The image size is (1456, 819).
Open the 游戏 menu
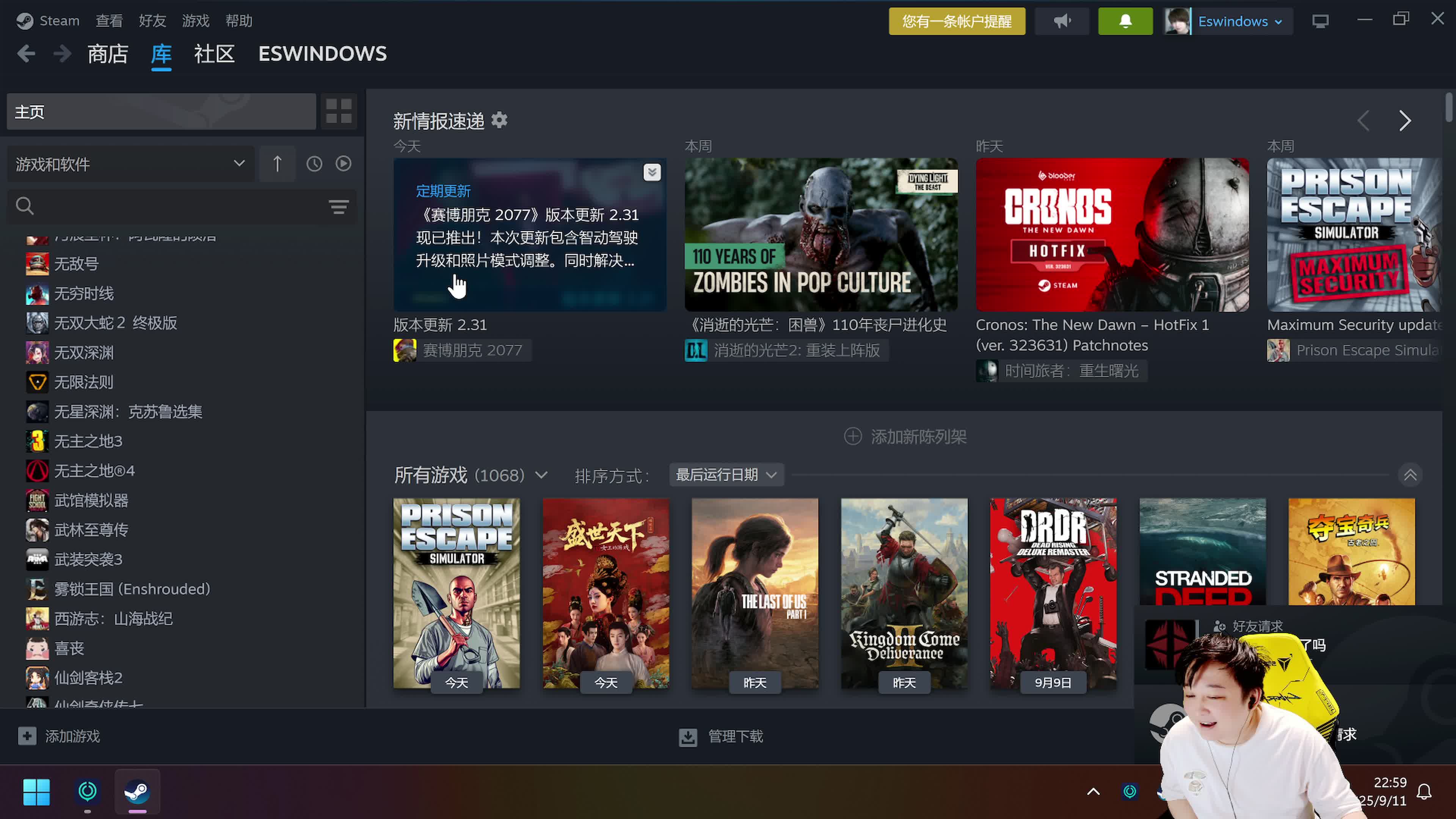[196, 21]
